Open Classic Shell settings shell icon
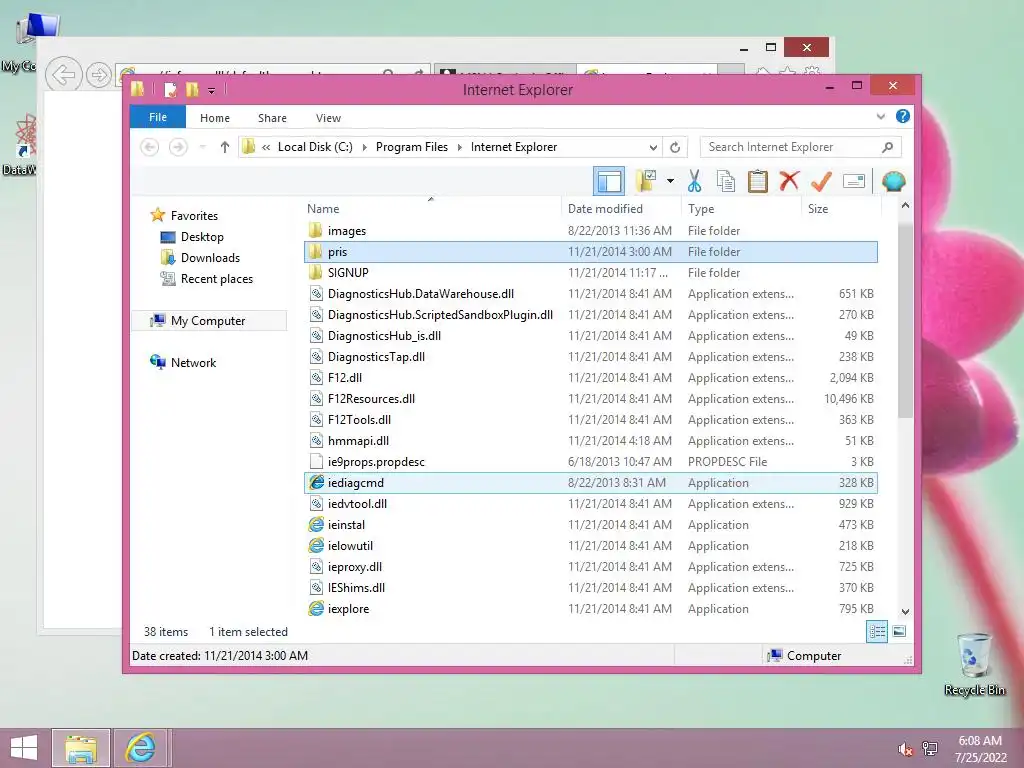 (x=893, y=181)
